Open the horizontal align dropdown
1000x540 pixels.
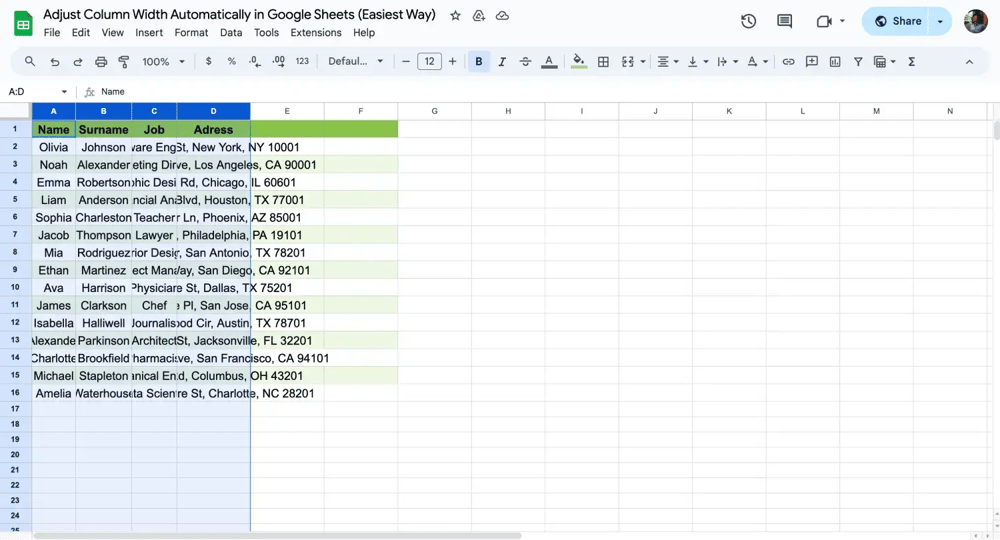(x=666, y=62)
